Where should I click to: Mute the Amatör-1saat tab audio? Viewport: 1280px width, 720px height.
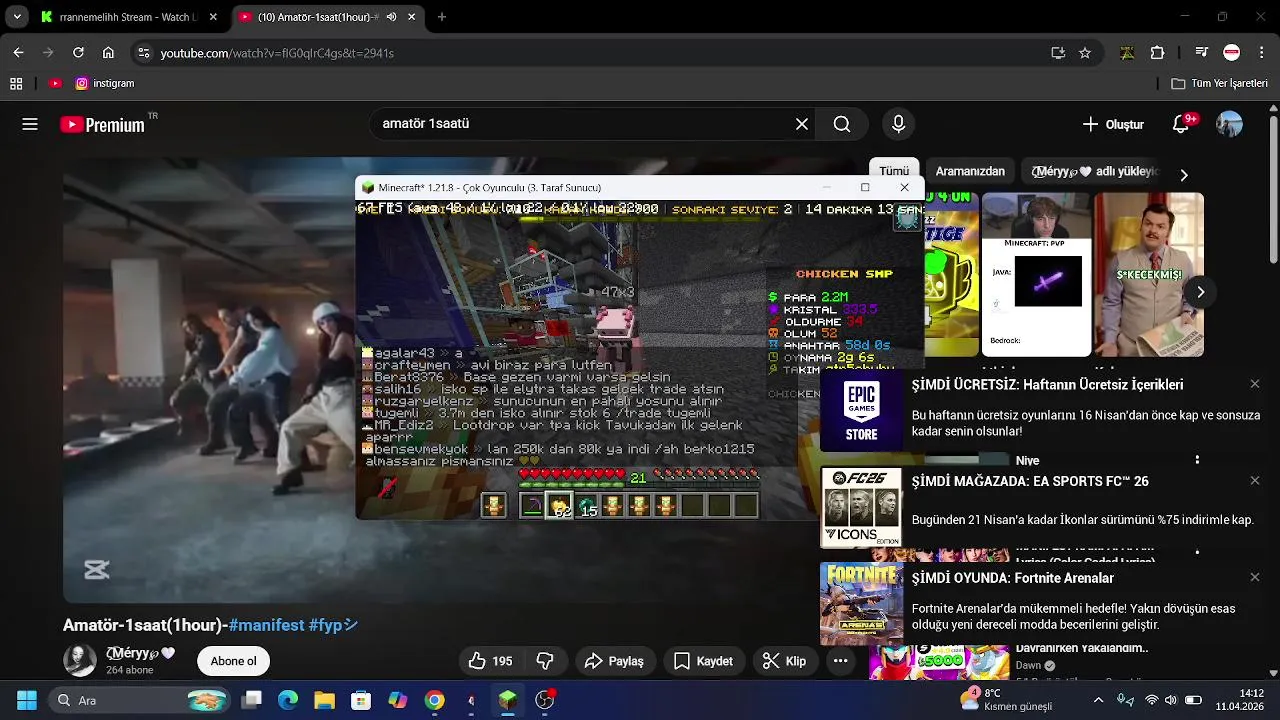[x=391, y=17]
